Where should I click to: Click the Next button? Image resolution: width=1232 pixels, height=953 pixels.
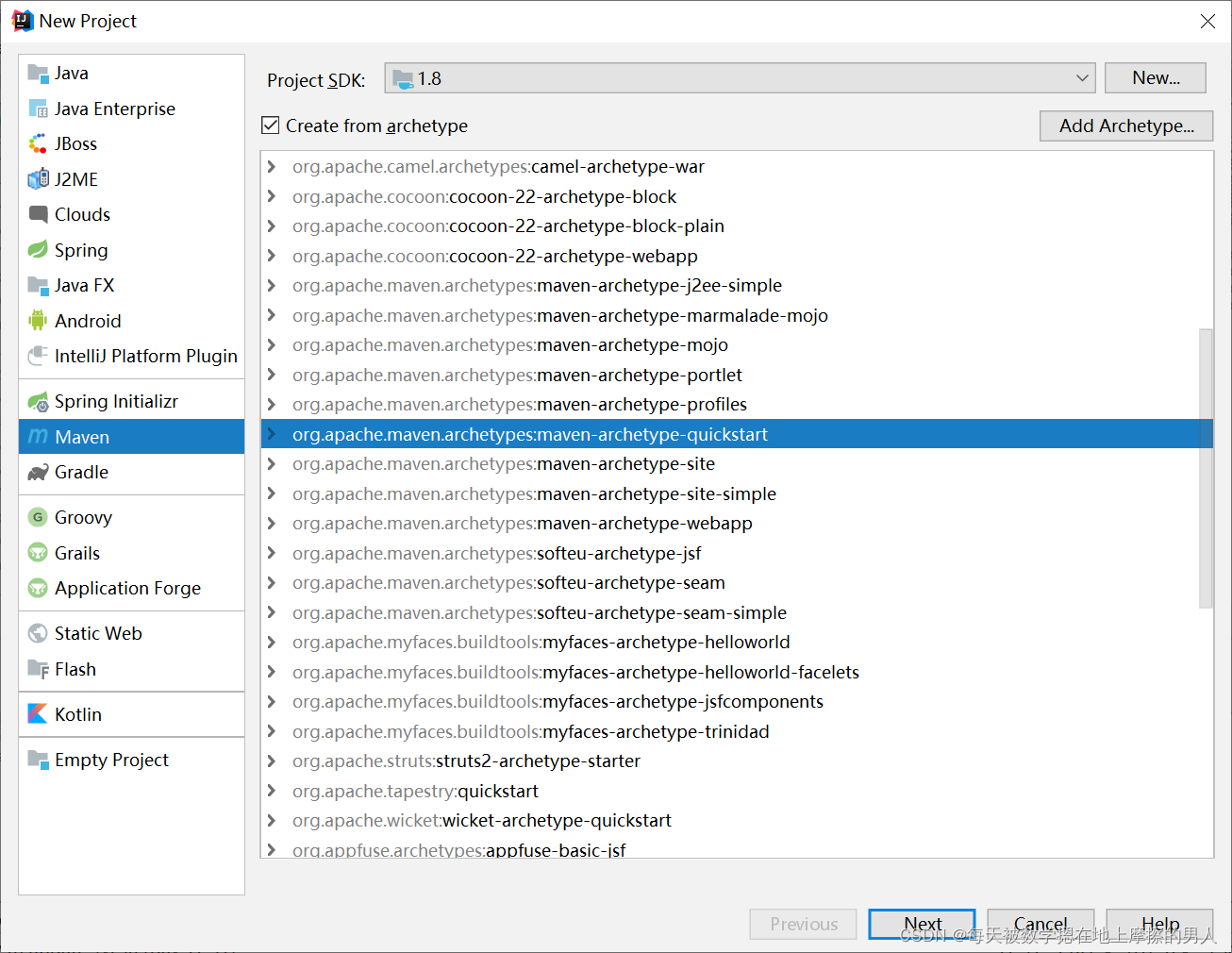click(x=922, y=924)
